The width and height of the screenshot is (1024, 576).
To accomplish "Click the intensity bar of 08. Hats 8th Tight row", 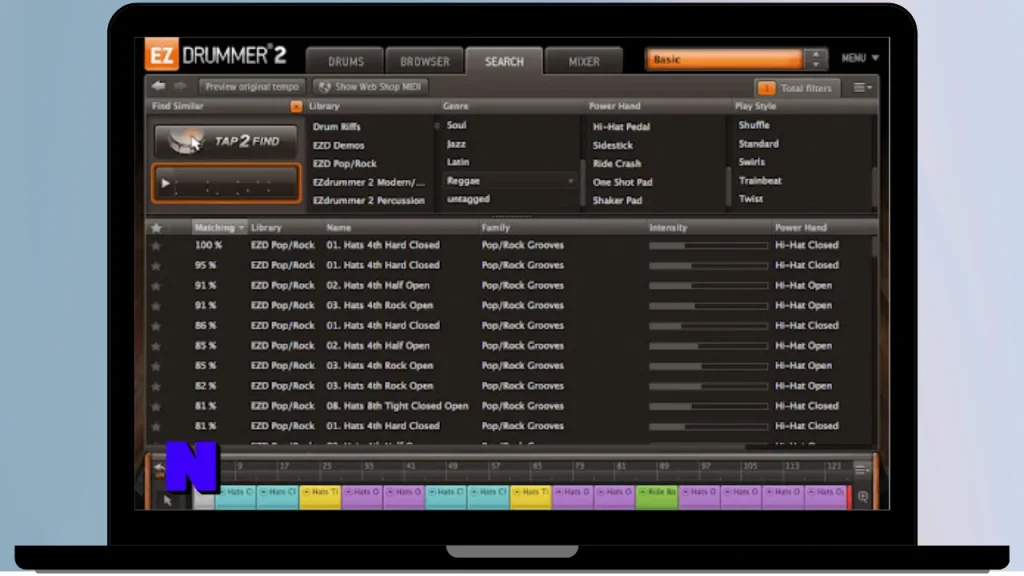I will coord(709,406).
